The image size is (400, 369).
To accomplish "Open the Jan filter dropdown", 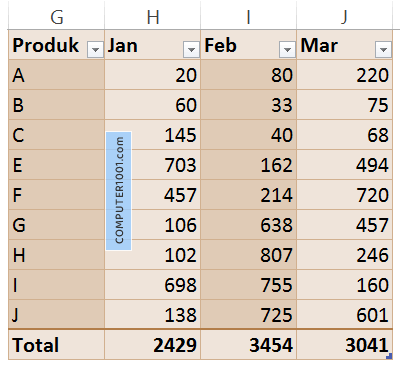I will point(191,50).
